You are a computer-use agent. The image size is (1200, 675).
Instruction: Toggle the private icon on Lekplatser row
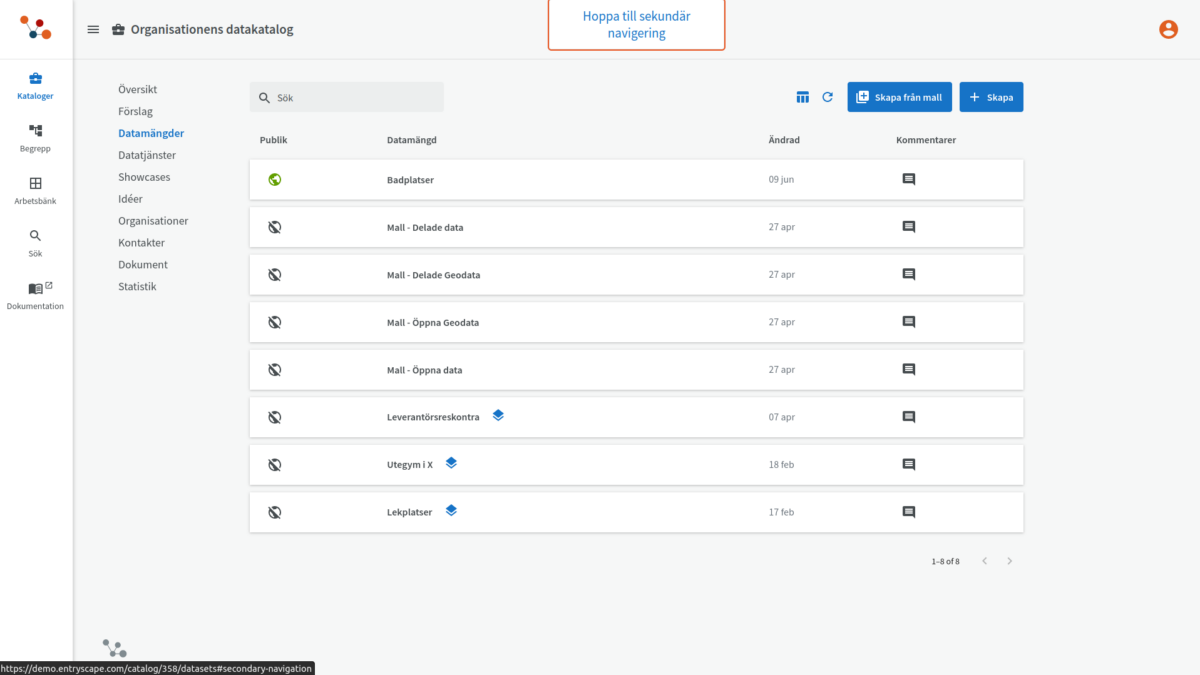[x=273, y=511]
